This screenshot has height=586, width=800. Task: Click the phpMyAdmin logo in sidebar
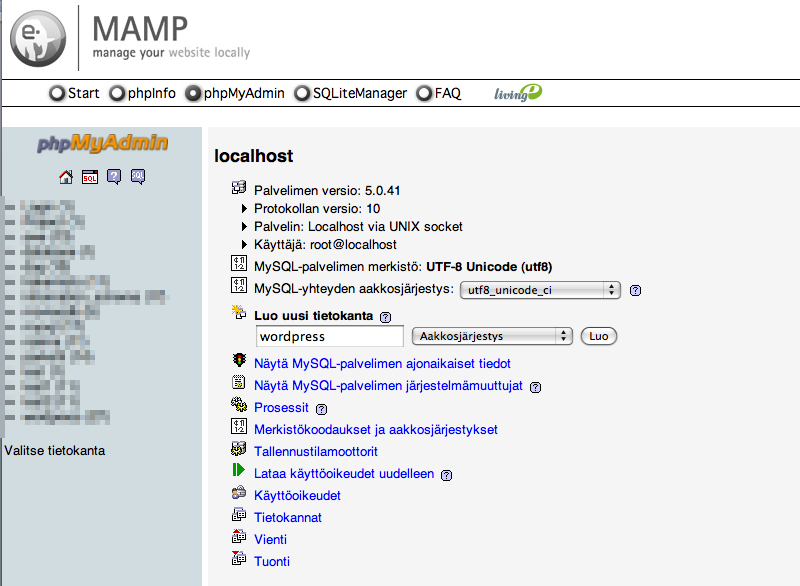(x=103, y=143)
